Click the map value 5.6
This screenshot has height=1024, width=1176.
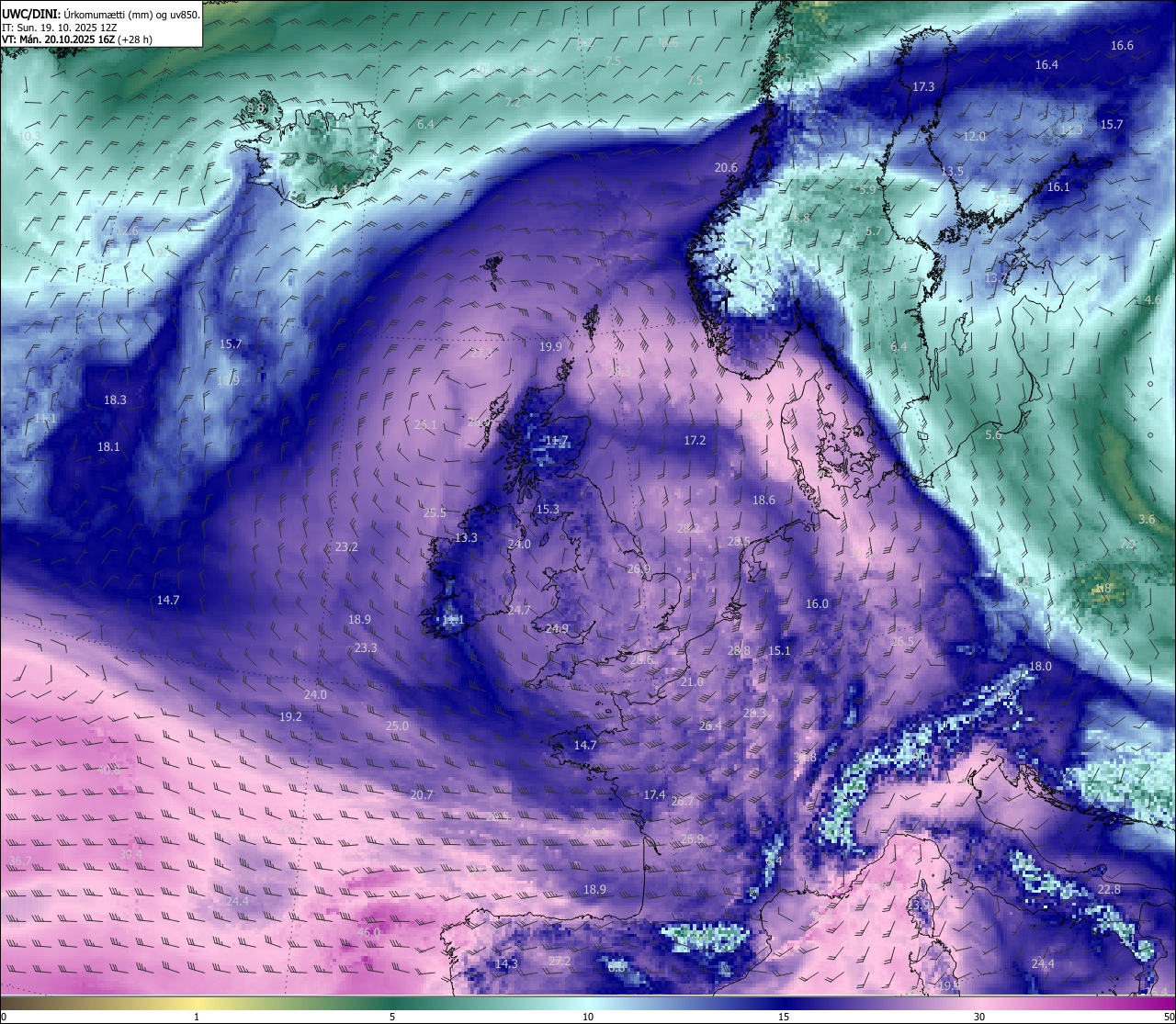993,434
